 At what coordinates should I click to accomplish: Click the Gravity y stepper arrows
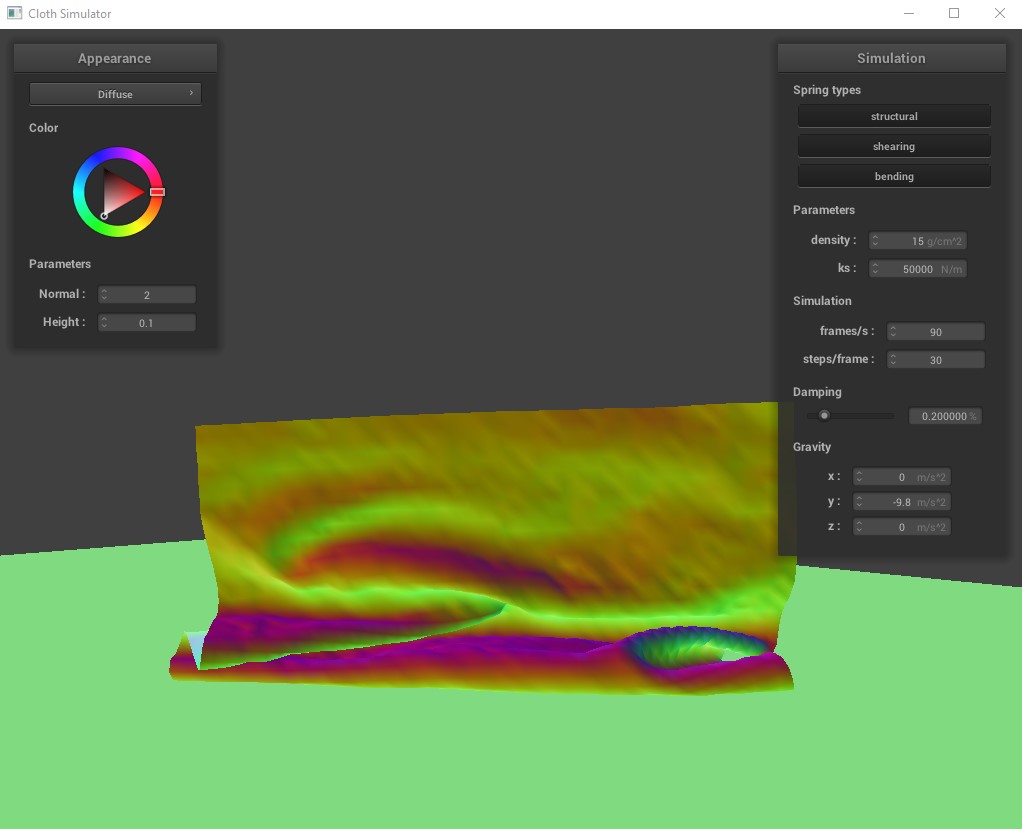859,502
